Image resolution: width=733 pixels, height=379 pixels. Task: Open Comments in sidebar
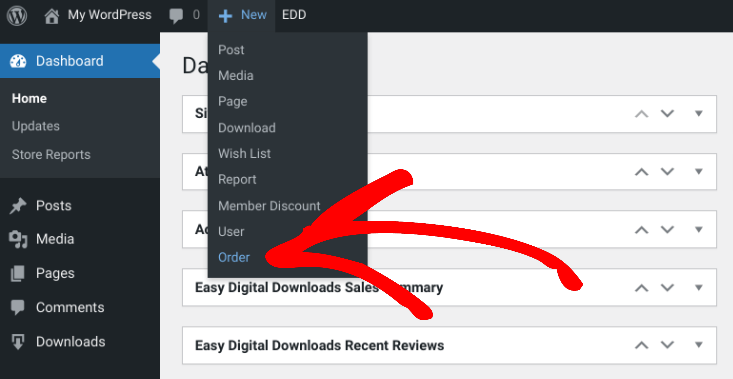pos(70,307)
